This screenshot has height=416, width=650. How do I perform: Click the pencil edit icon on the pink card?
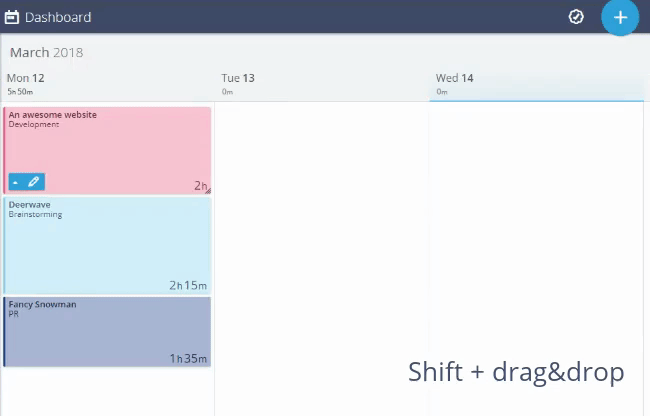tap(34, 181)
